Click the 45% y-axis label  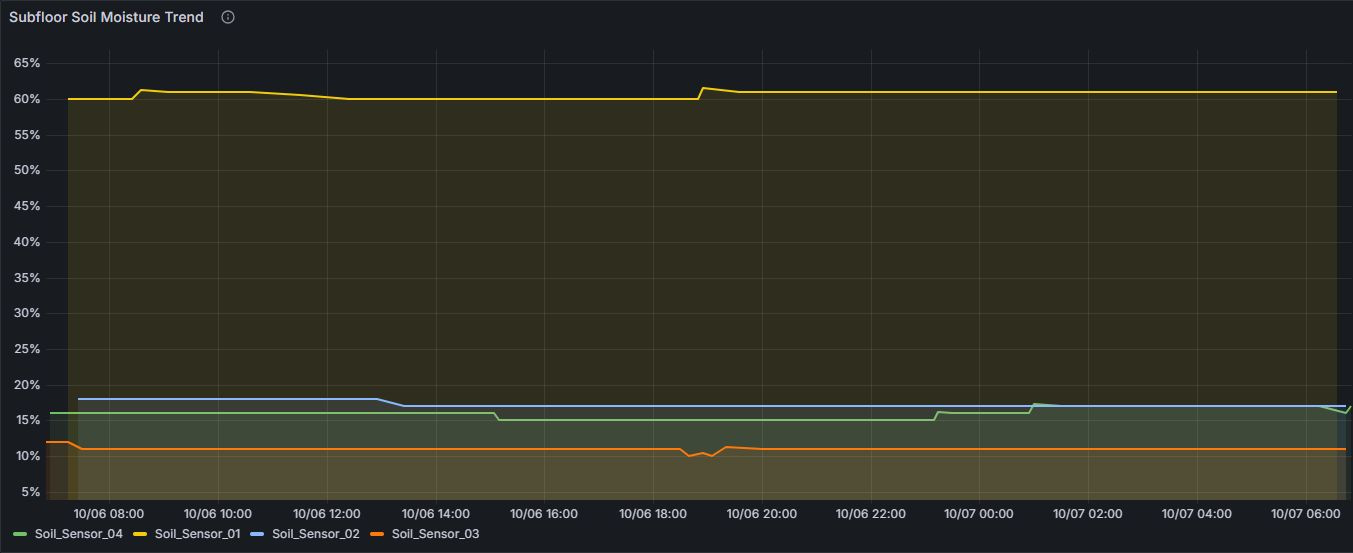(27, 206)
